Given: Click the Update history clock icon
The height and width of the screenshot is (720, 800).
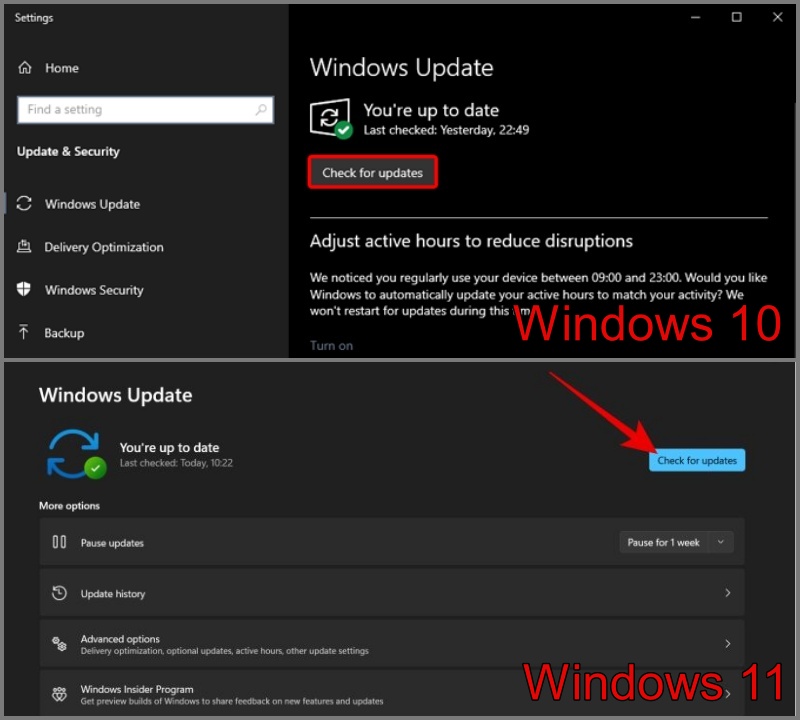Looking at the screenshot, I should [x=59, y=593].
